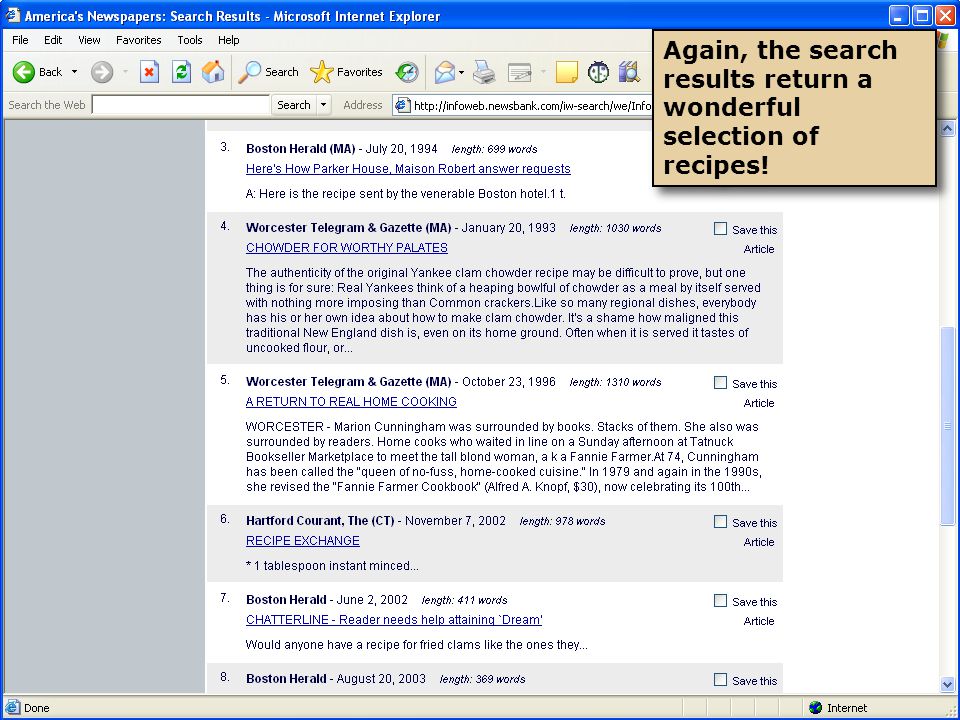The height and width of the screenshot is (720, 960).
Task: Go to the Home page house icon
Action: [x=213, y=72]
